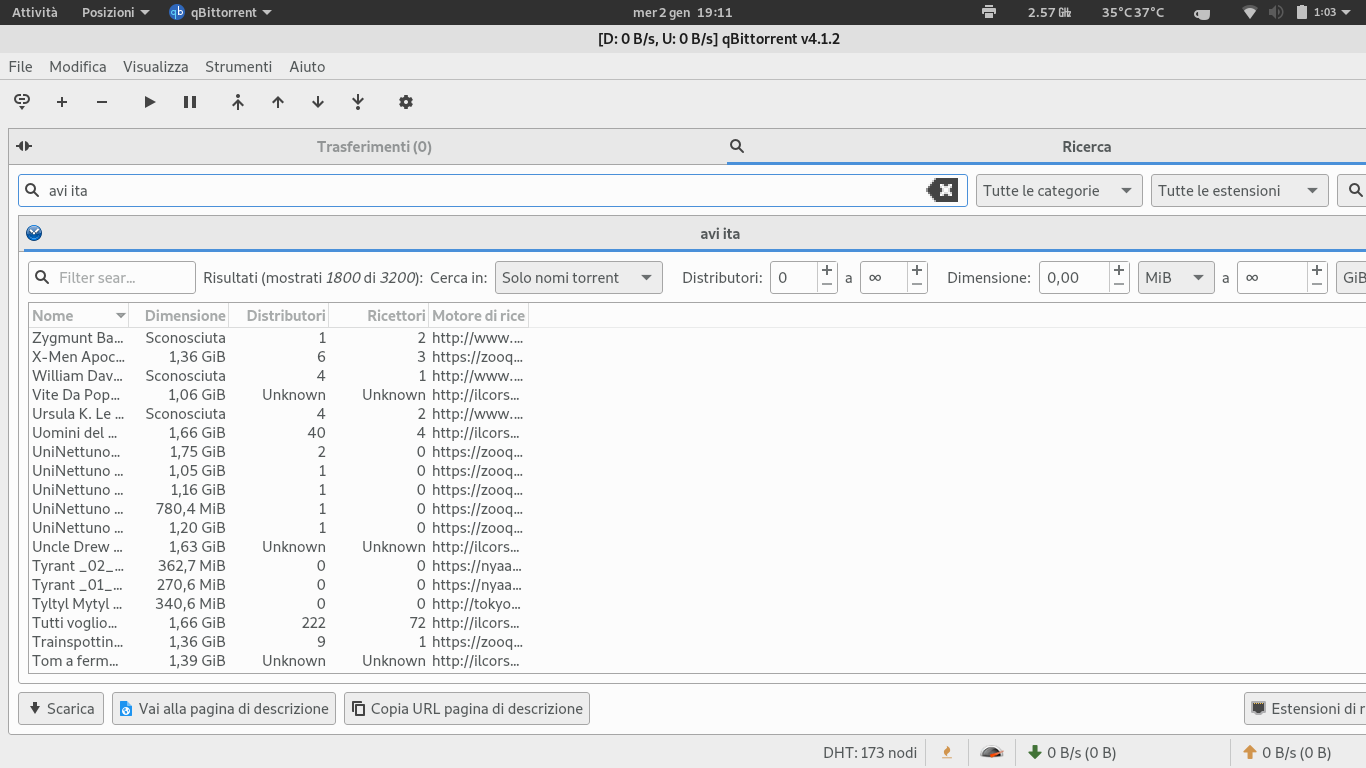Click the Scarica button
The height and width of the screenshot is (768, 1366).
click(61, 708)
